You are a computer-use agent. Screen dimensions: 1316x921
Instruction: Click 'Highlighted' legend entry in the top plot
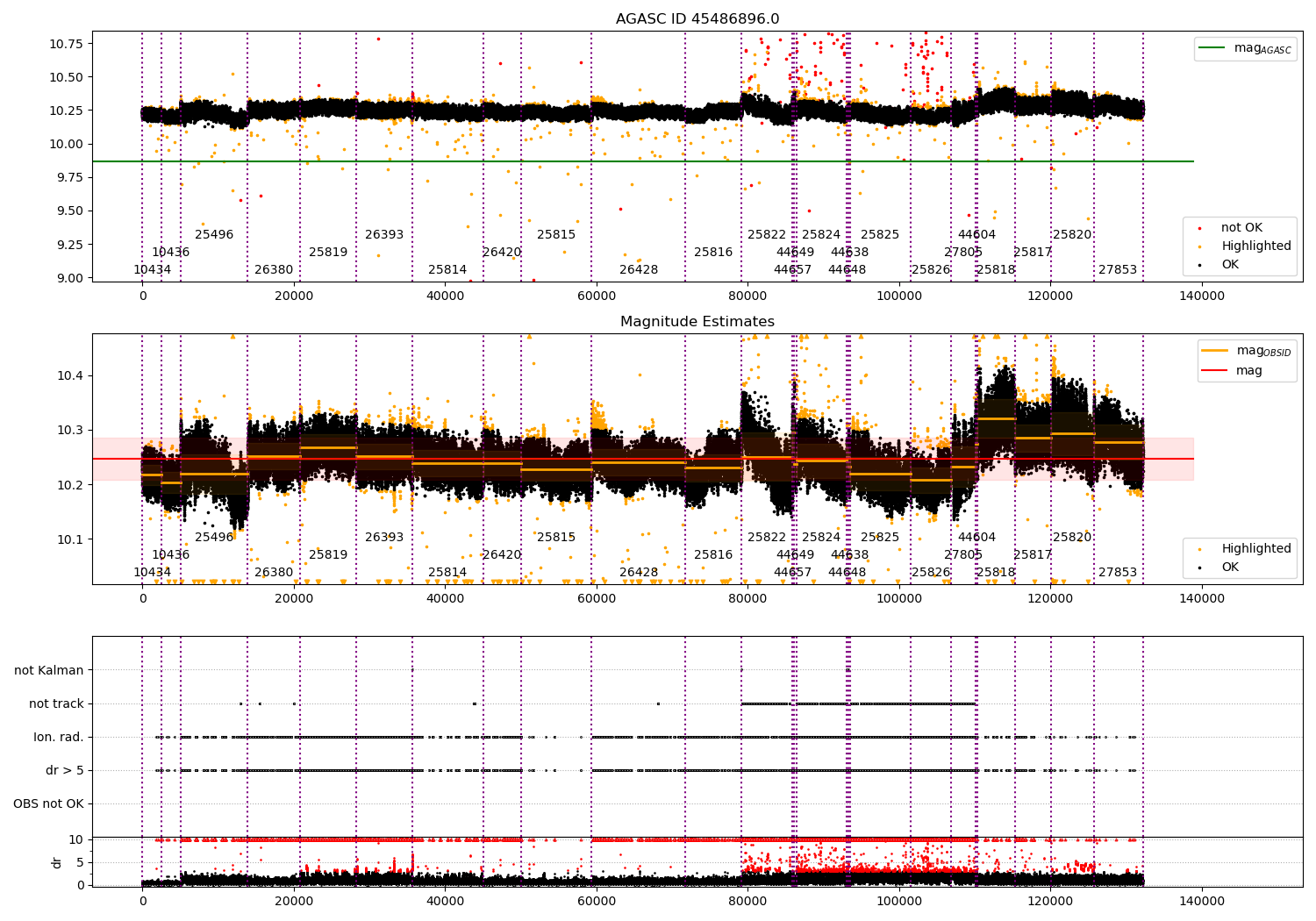click(x=1256, y=246)
